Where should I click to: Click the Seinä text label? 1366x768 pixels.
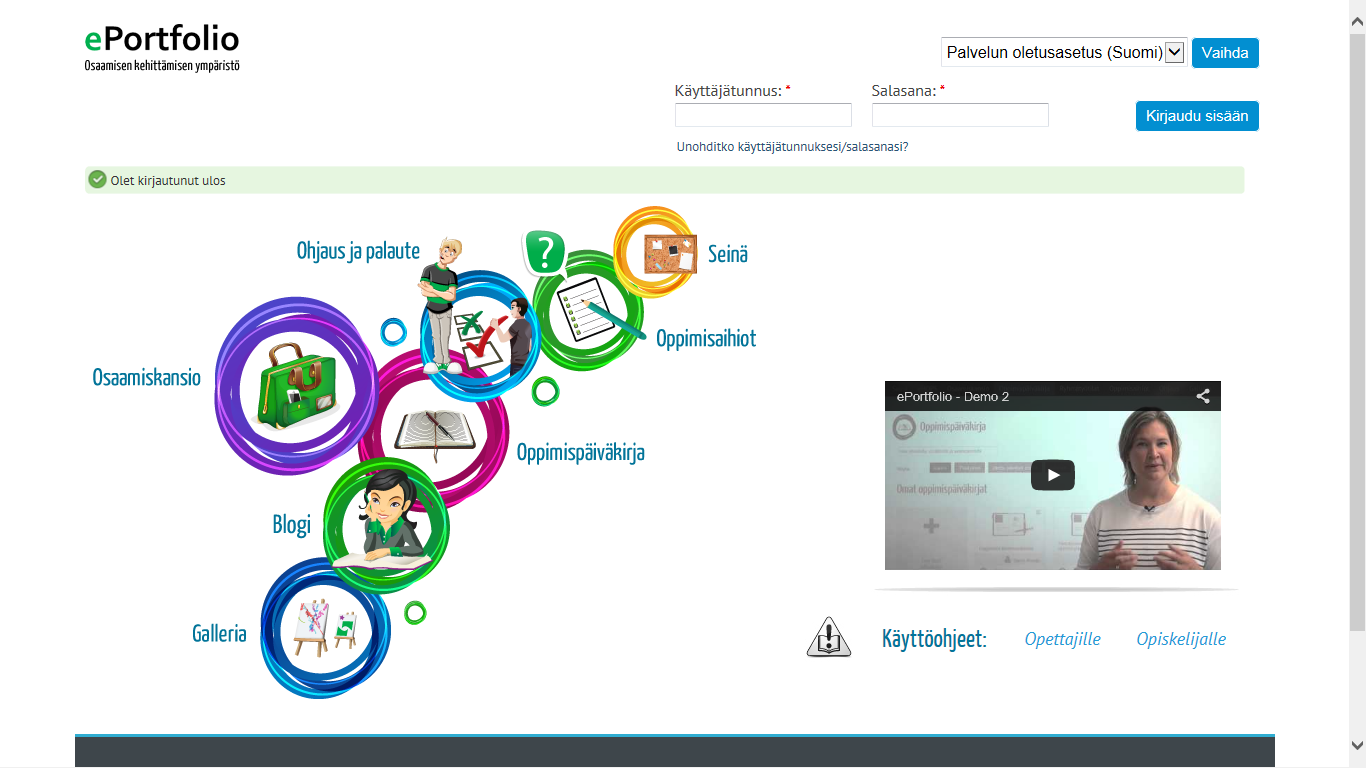point(728,254)
